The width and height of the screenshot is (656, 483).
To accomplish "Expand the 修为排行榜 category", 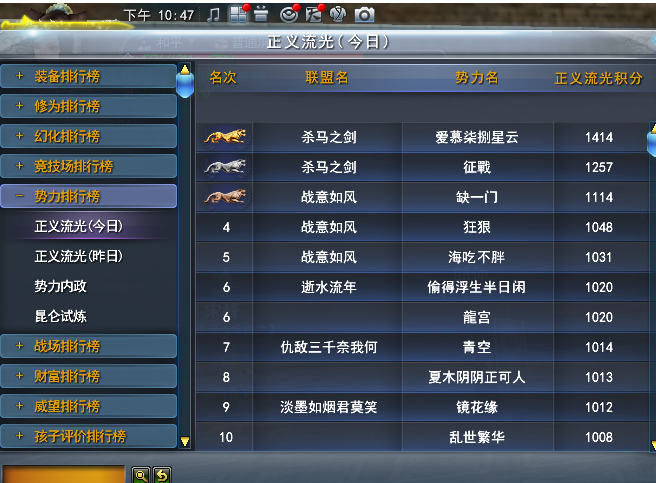I will pyautogui.click(x=89, y=106).
